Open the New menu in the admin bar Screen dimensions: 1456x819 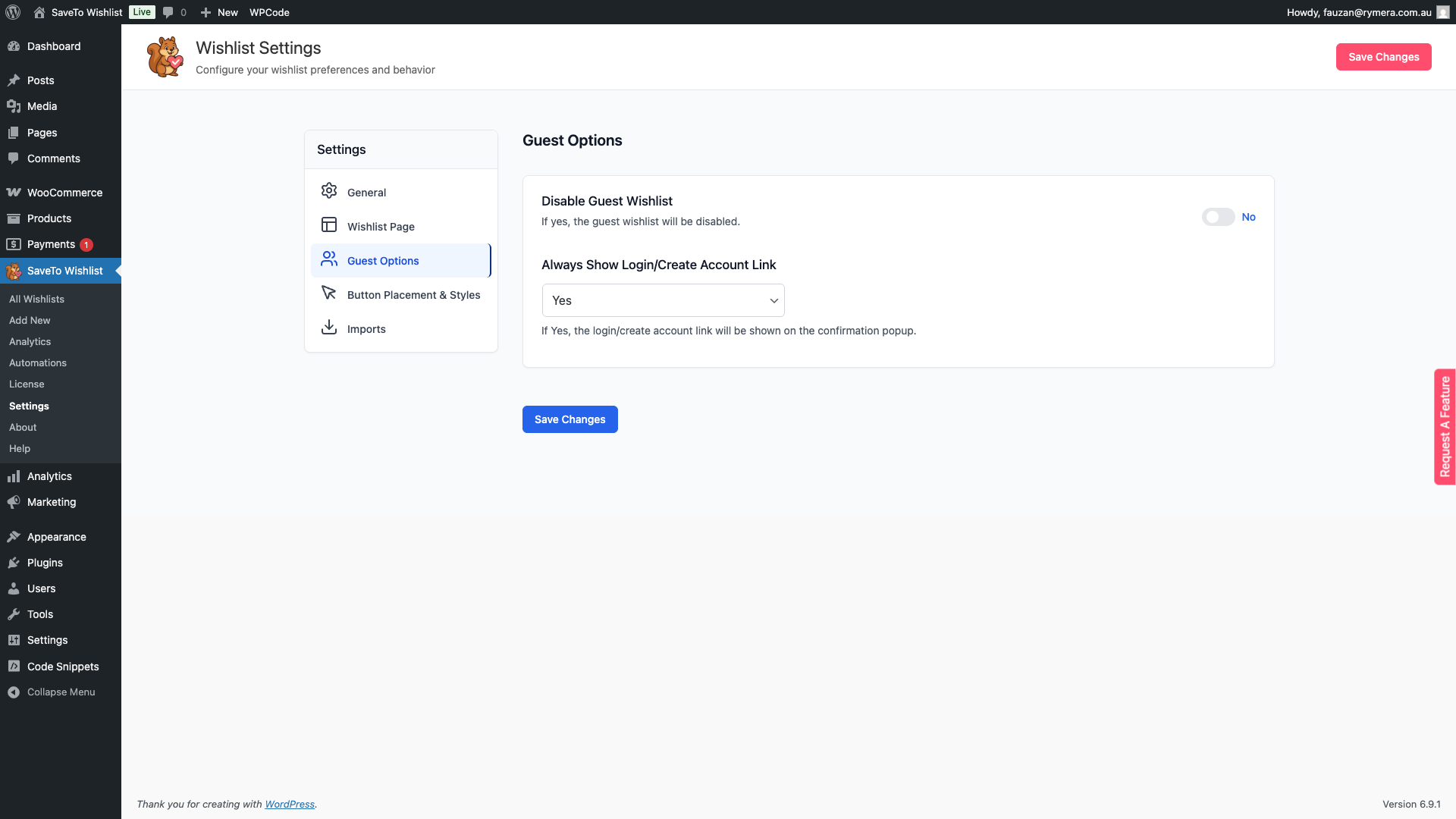coord(219,12)
